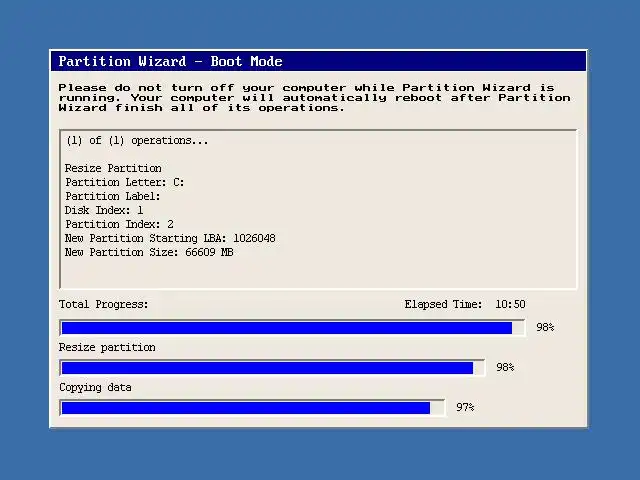The image size is (640, 480).
Task: Select the '(1) of (1) operations...' line
Action: (x=137, y=140)
